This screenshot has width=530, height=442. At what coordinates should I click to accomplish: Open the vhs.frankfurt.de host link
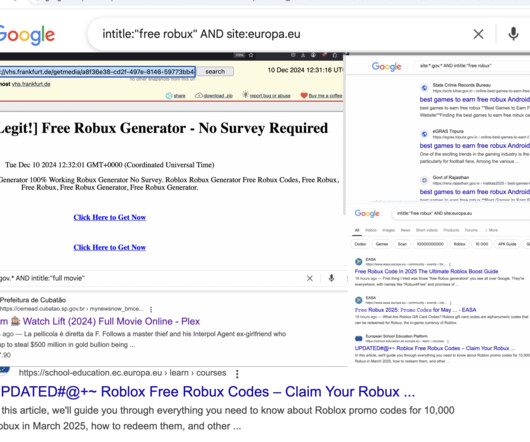tap(31, 84)
